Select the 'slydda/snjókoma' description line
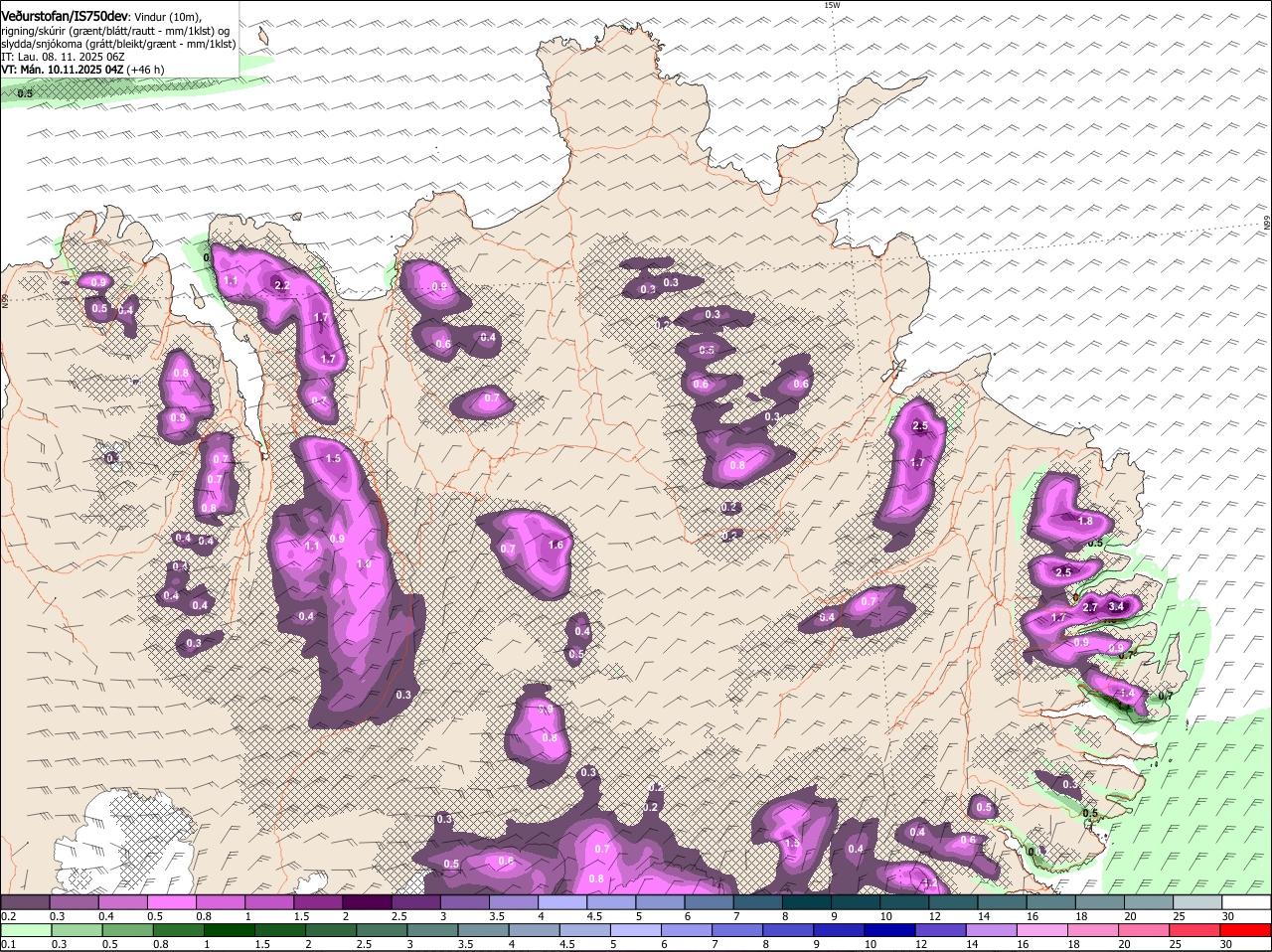 coord(118,44)
